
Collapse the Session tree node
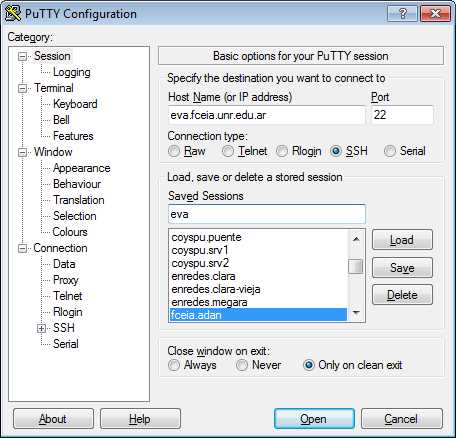[x=22, y=56]
